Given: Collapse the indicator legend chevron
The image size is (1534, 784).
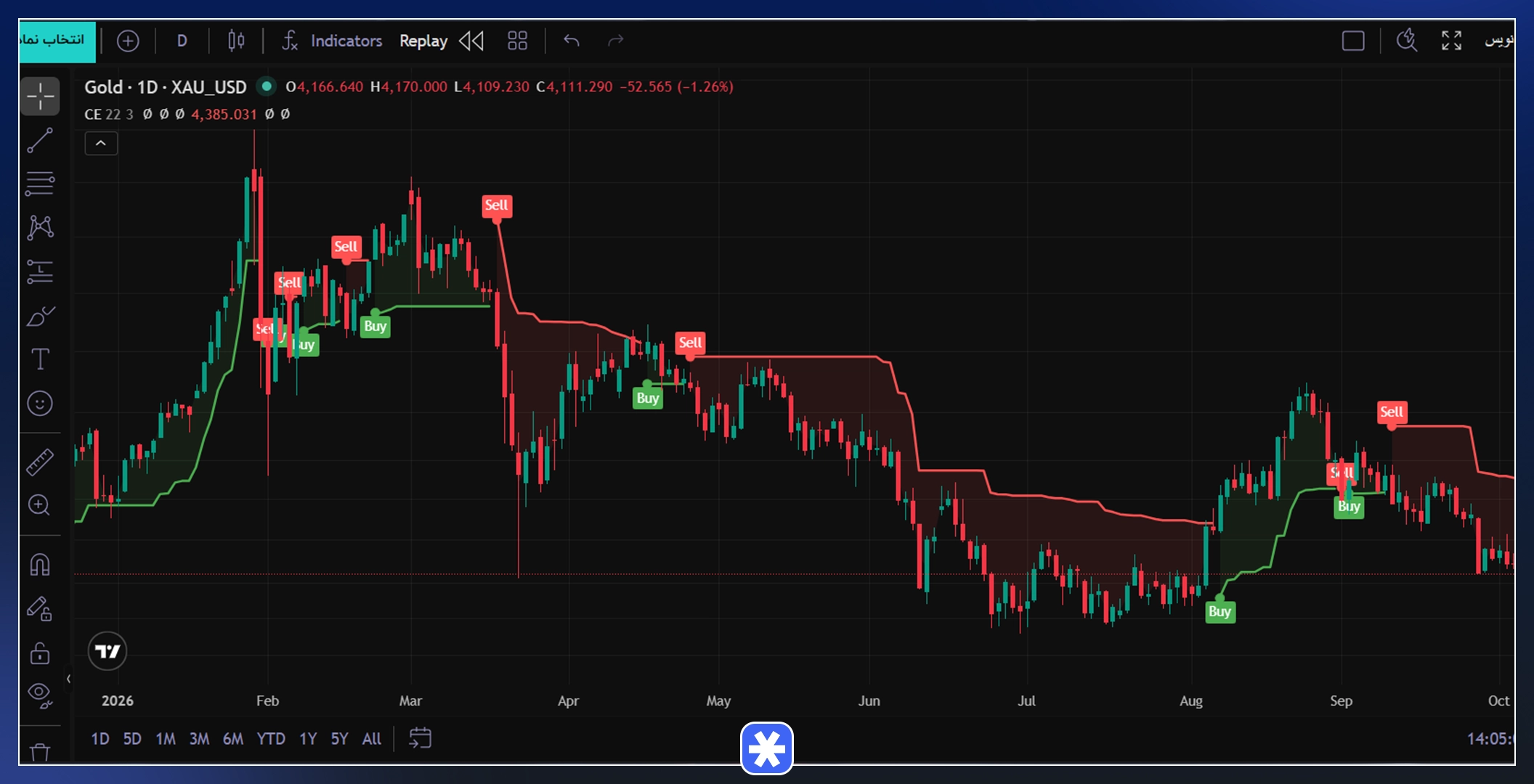Looking at the screenshot, I should (x=101, y=144).
